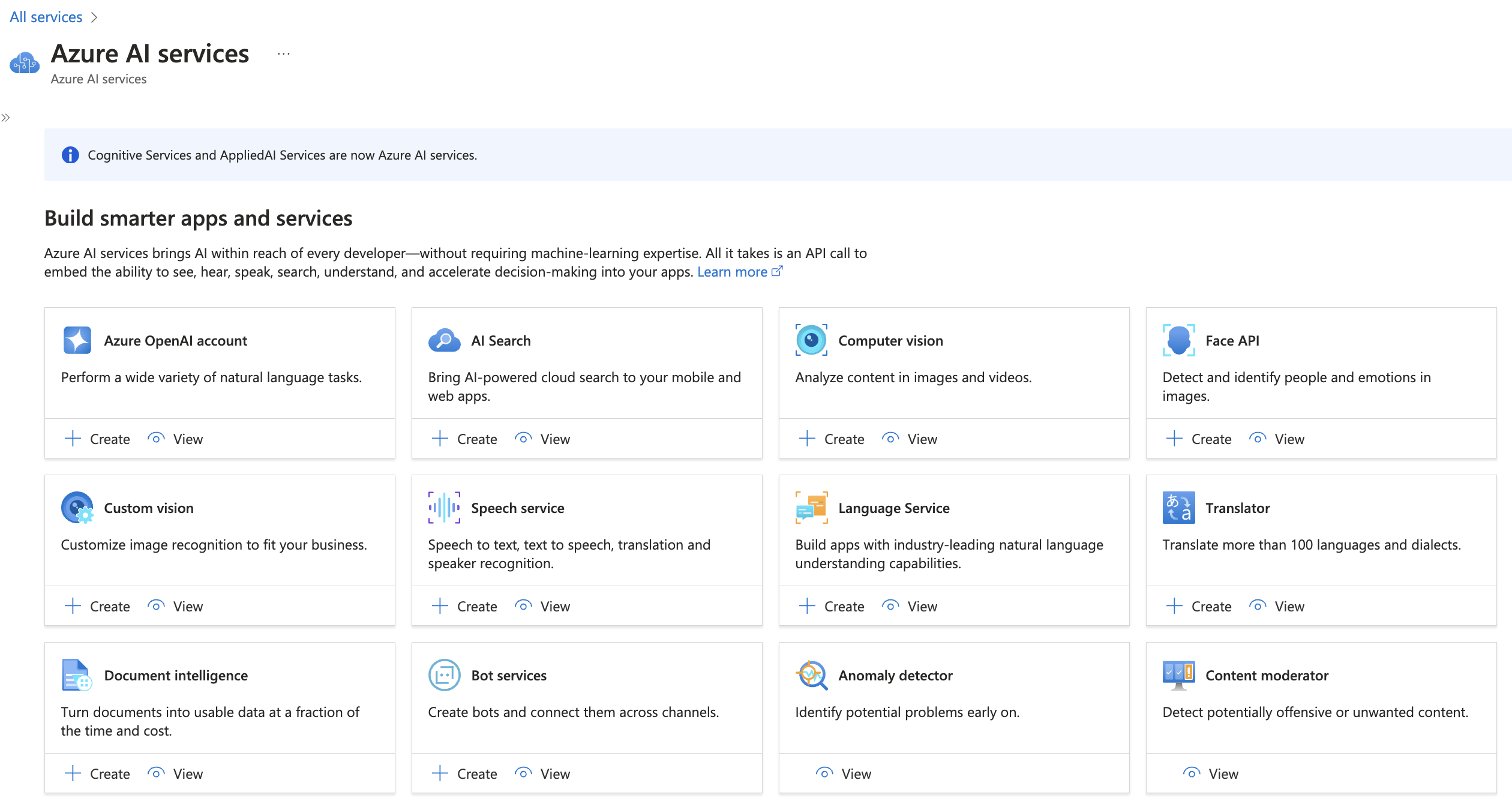Create a Computer vision resource

(x=832, y=439)
